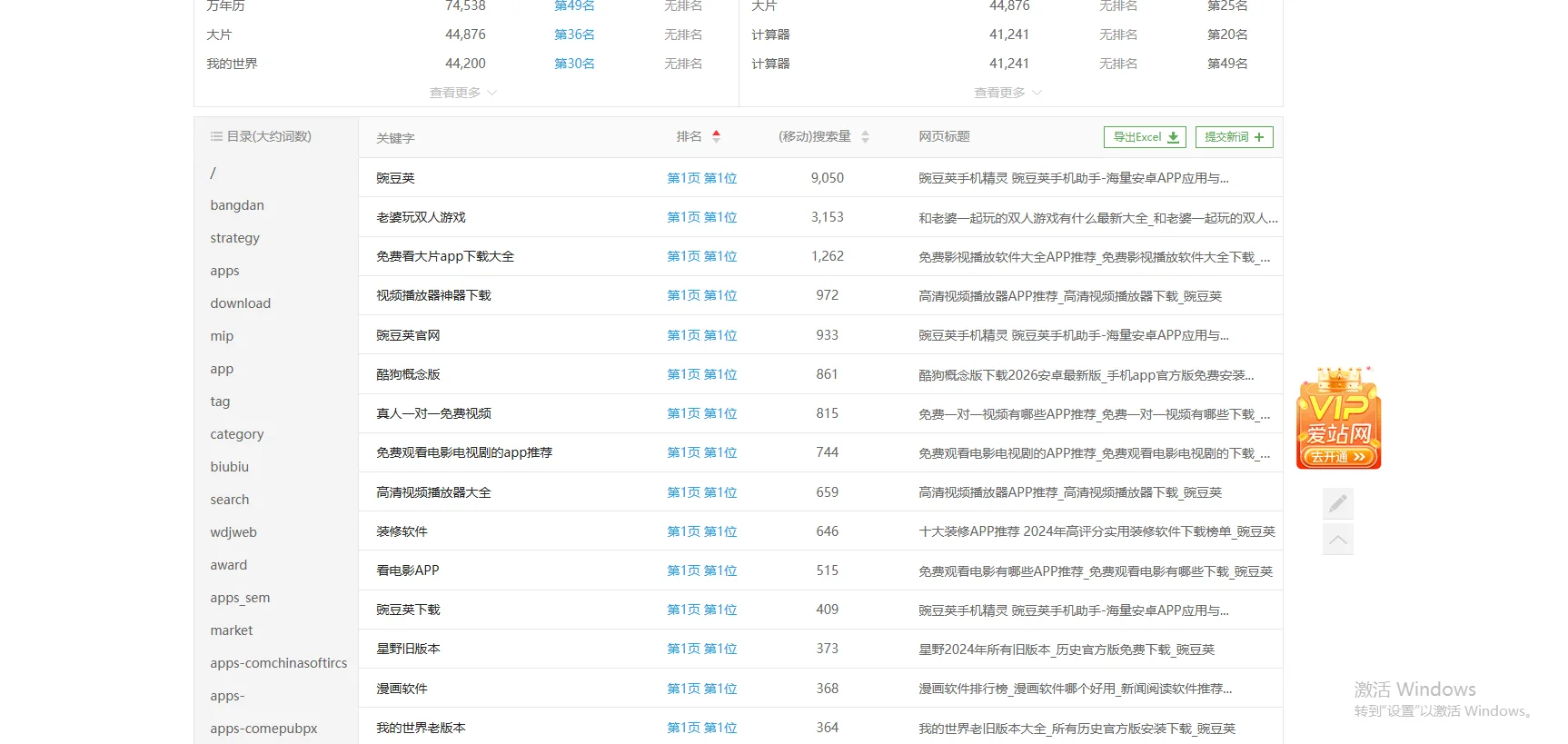The image size is (1568, 744).
Task: Select the / root directory
Action: pos(213,173)
